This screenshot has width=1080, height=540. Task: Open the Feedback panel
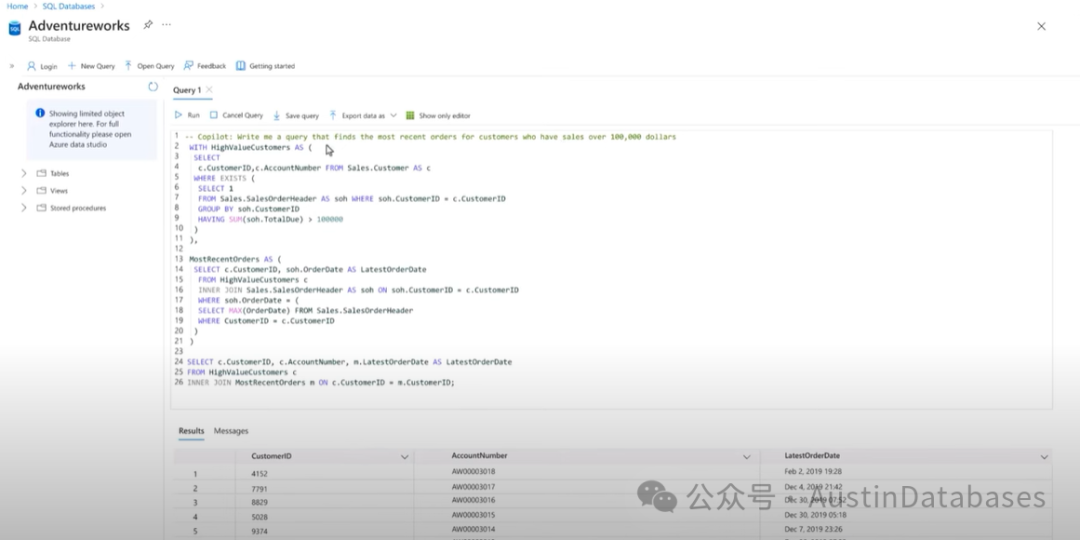pyautogui.click(x=205, y=66)
